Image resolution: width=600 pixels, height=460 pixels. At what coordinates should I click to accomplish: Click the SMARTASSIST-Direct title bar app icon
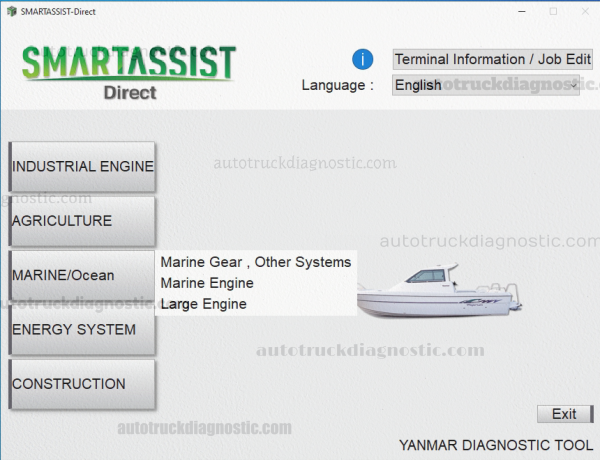(10, 10)
